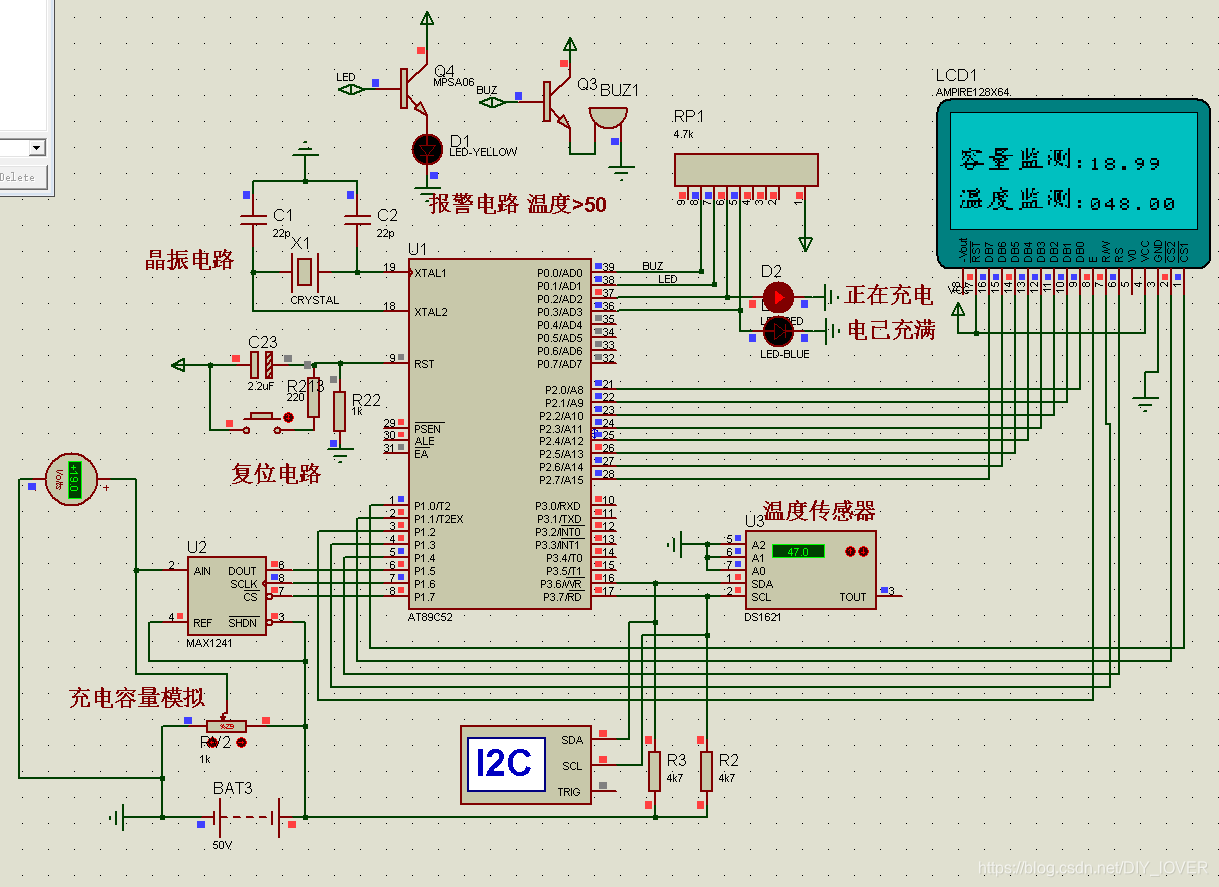Click the TRIG pin of the I2C debugger
Screen dimensions: 1219x887
[570, 792]
